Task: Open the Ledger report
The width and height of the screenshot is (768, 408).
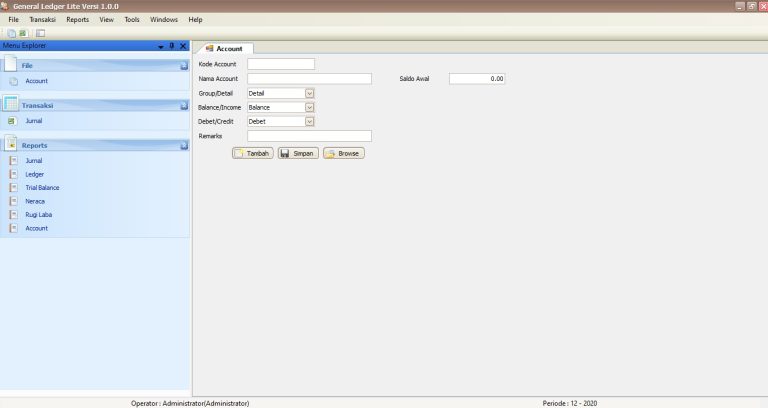Action: coord(34,174)
